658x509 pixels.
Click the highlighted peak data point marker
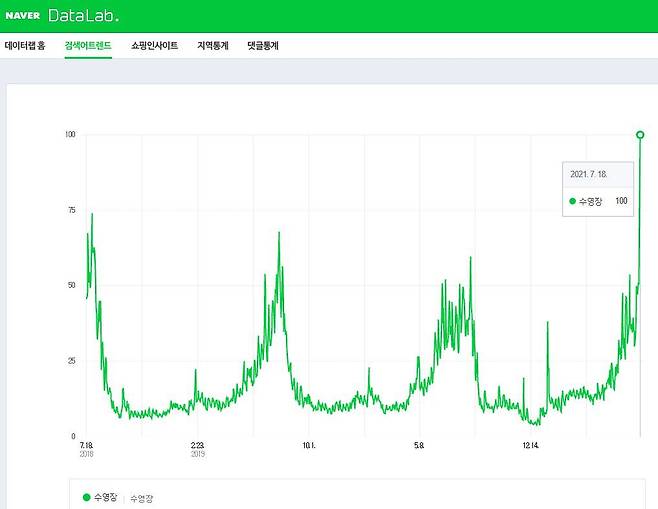click(x=640, y=134)
